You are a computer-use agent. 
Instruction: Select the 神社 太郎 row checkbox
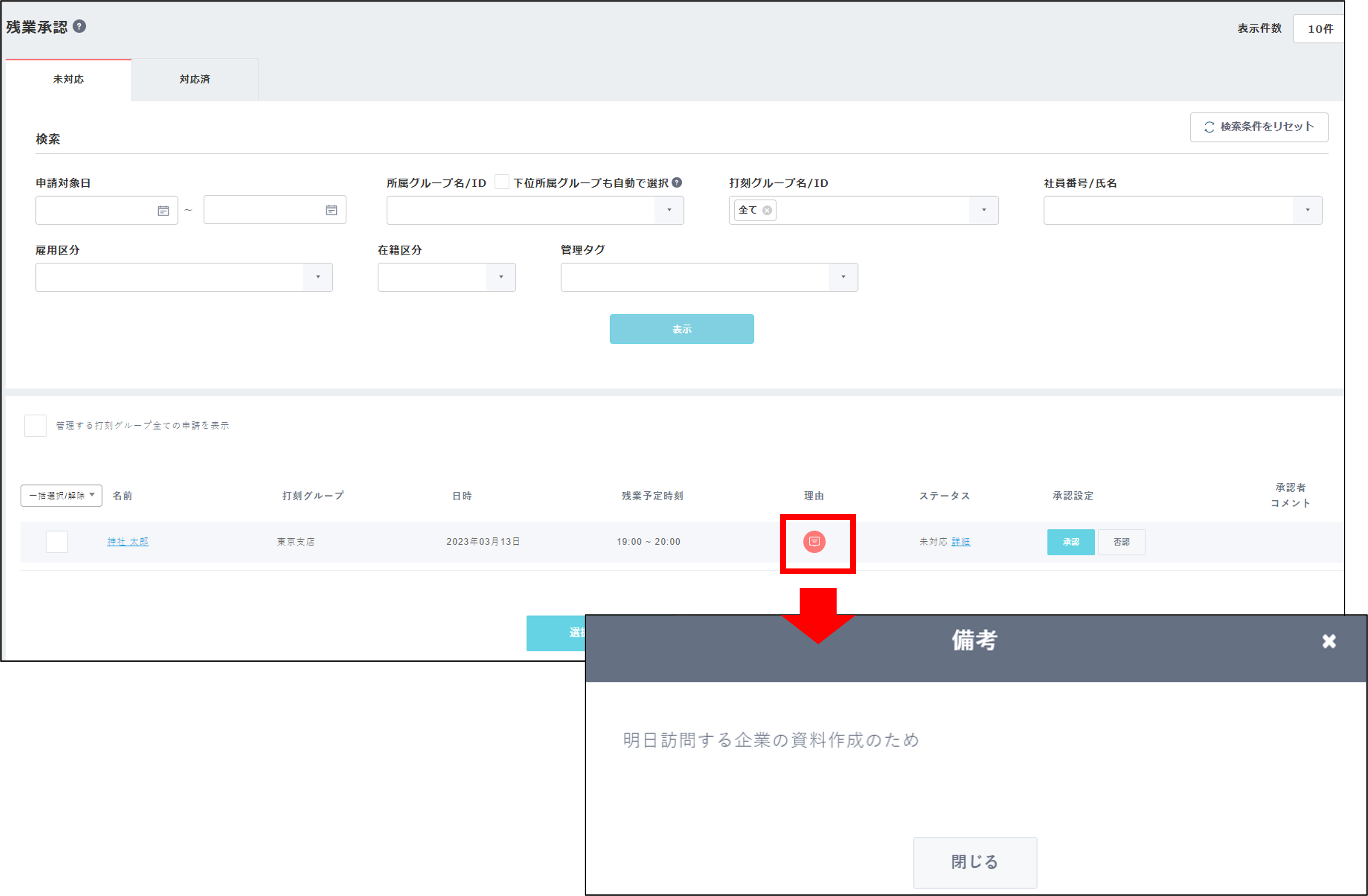tap(57, 541)
